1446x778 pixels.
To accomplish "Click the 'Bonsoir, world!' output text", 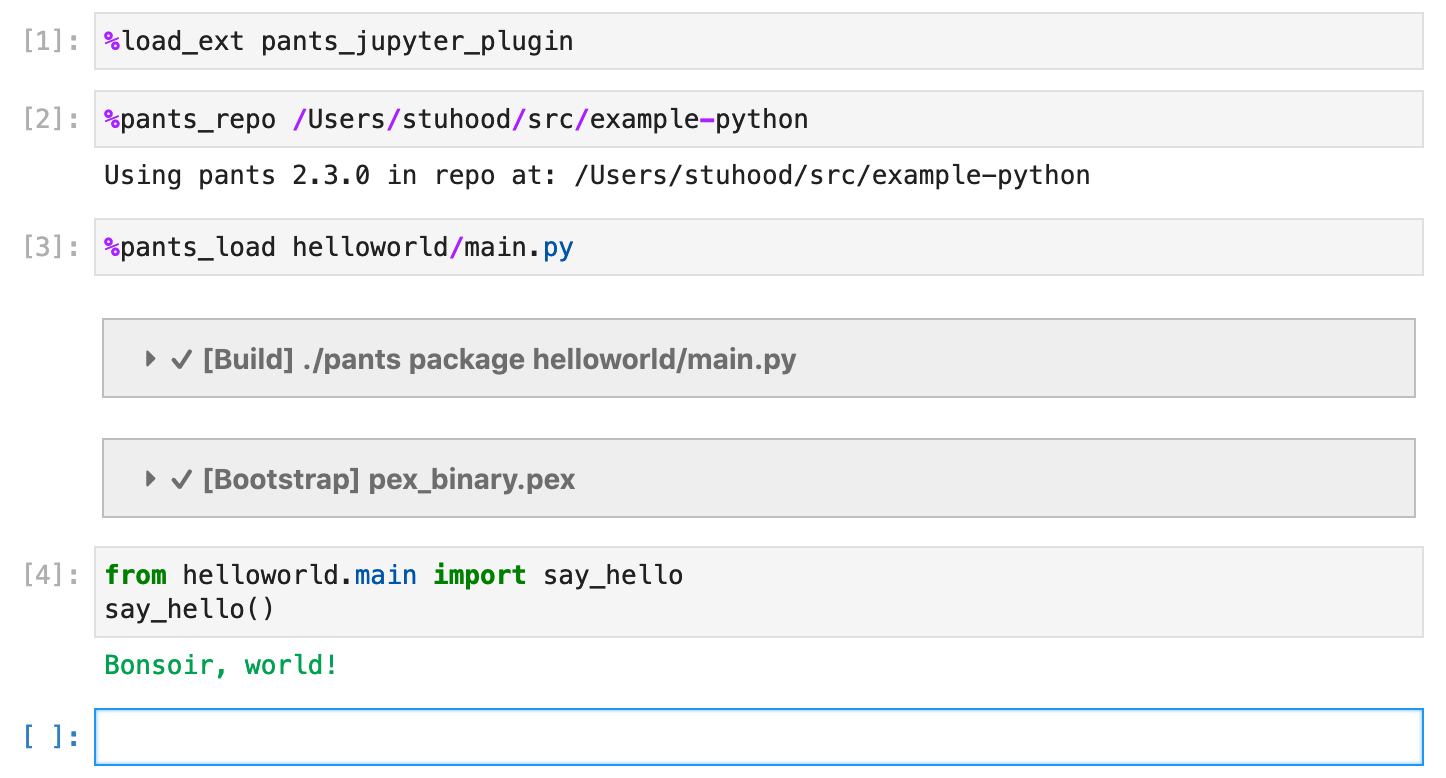I will tap(221, 664).
